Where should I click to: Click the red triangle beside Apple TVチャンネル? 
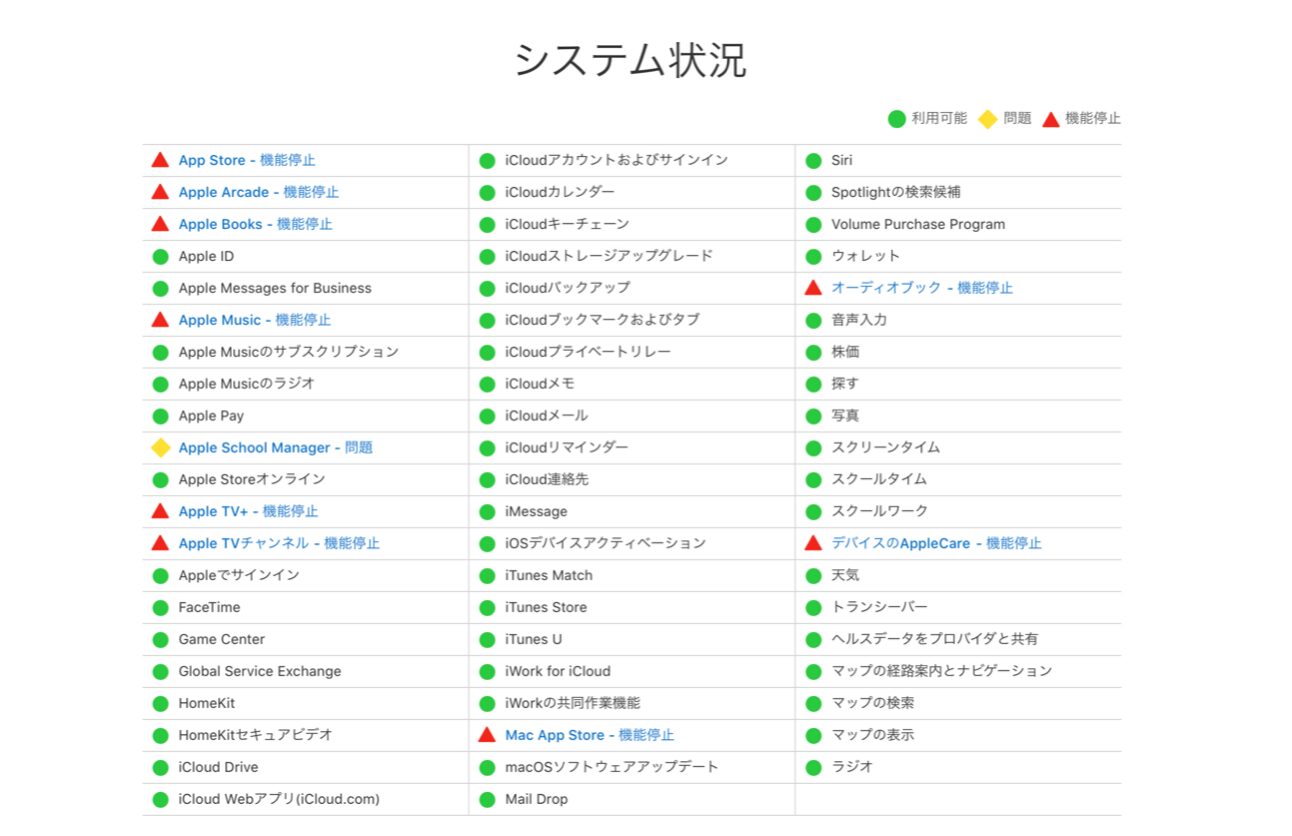click(x=160, y=543)
